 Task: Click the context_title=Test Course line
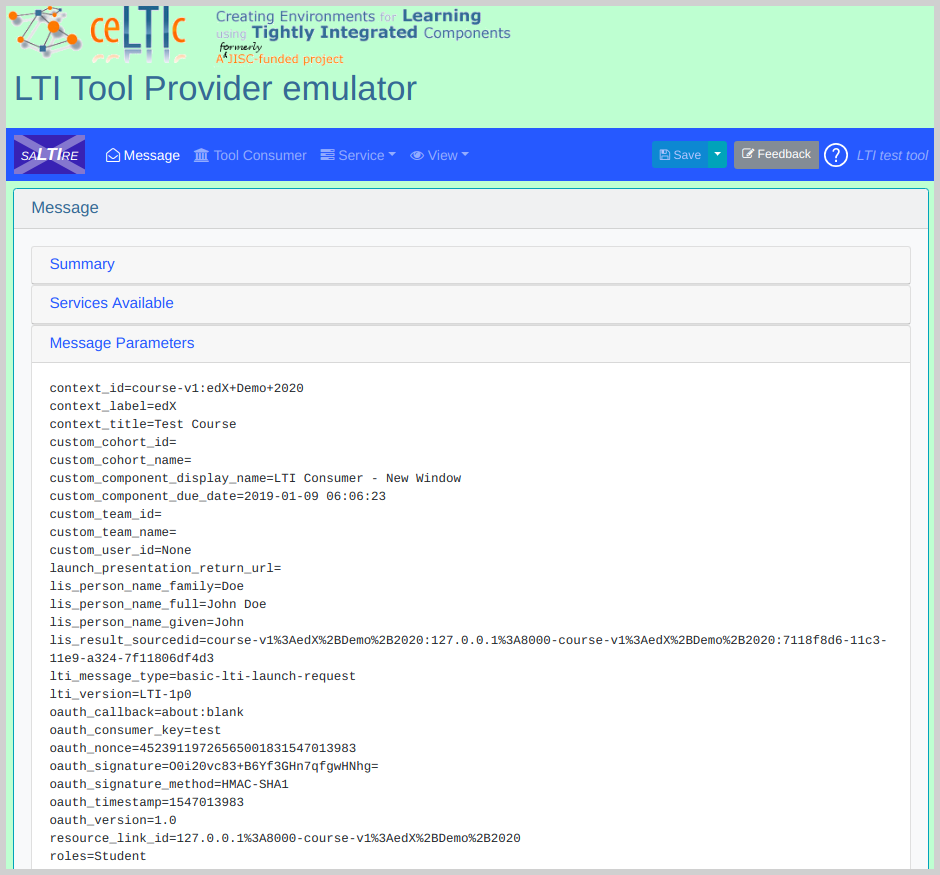(x=143, y=424)
